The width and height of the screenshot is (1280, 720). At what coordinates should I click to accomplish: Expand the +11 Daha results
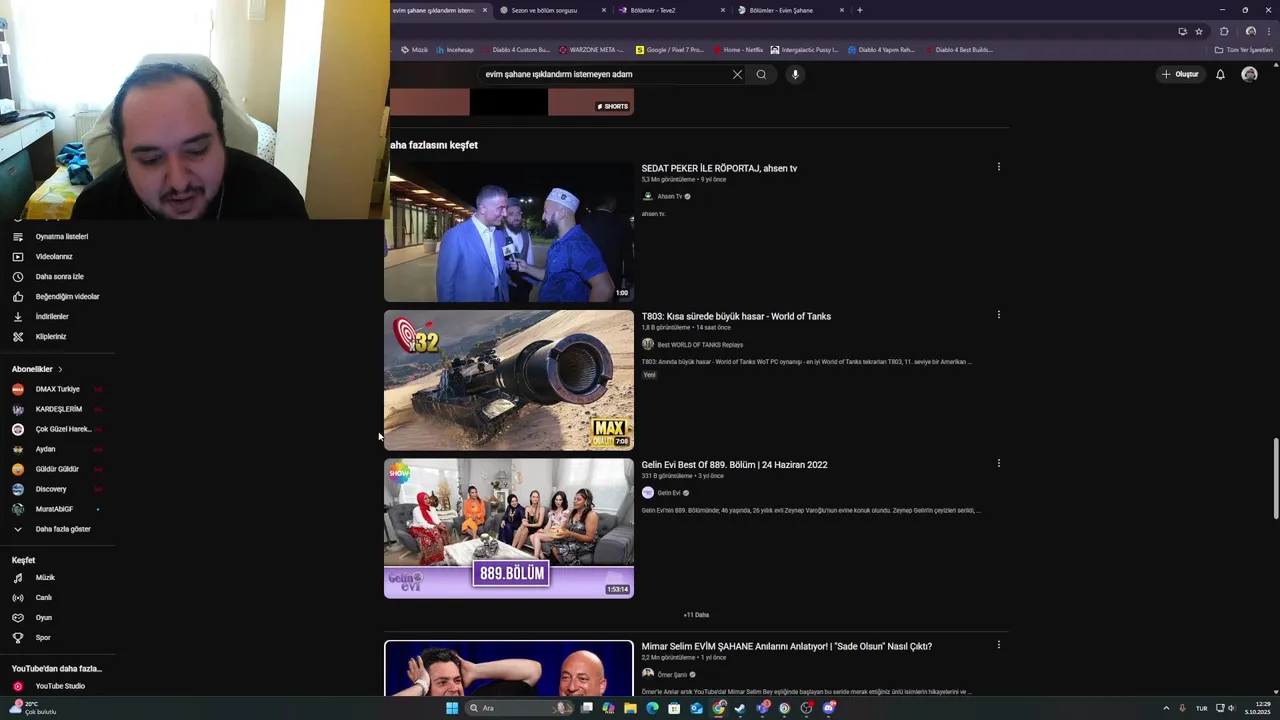(x=696, y=615)
